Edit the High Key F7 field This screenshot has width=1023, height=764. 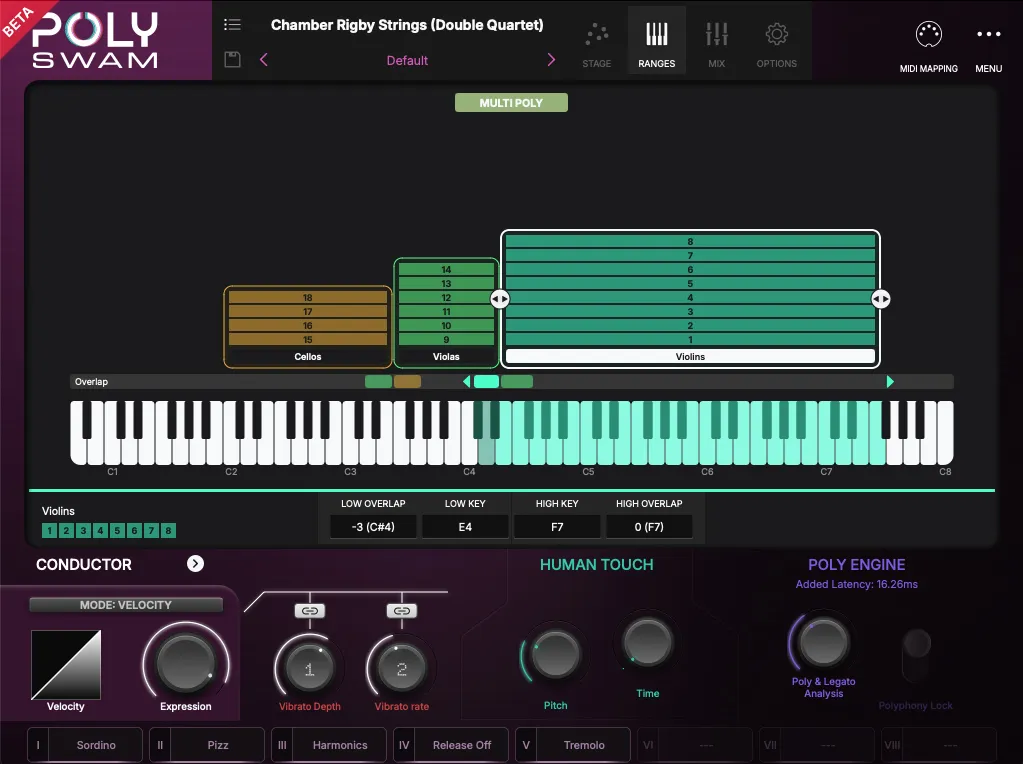click(557, 527)
